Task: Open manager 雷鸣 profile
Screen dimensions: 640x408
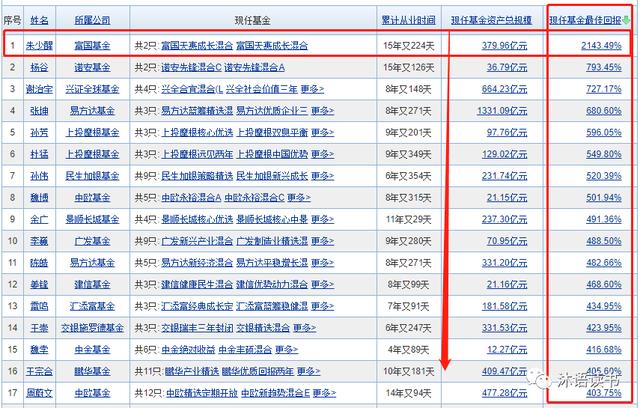Action: (39, 306)
